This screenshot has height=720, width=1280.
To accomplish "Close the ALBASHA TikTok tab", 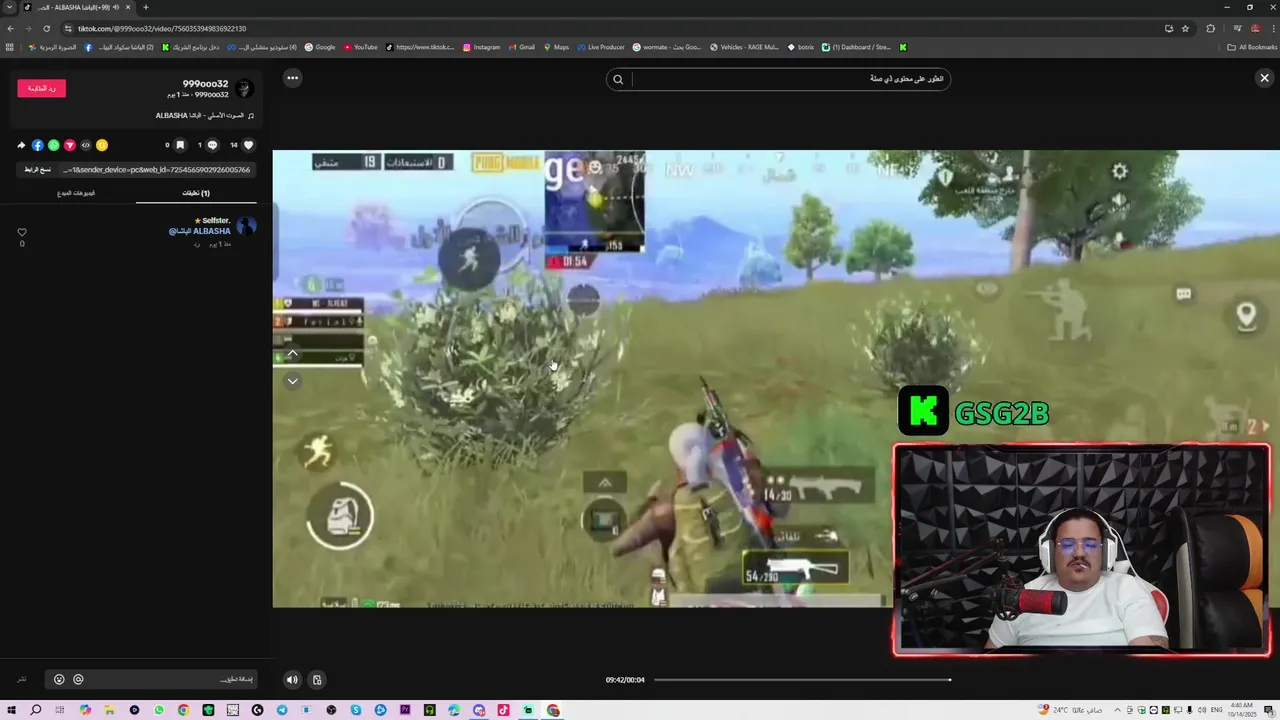I will pyautogui.click(x=128, y=7).
